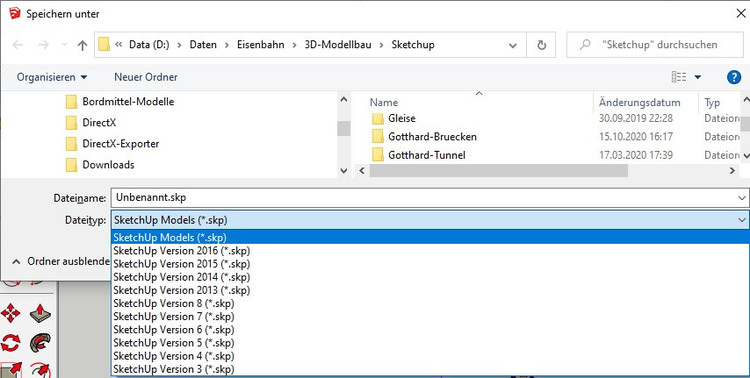
Task: Open the help question mark icon
Action: tap(734, 77)
